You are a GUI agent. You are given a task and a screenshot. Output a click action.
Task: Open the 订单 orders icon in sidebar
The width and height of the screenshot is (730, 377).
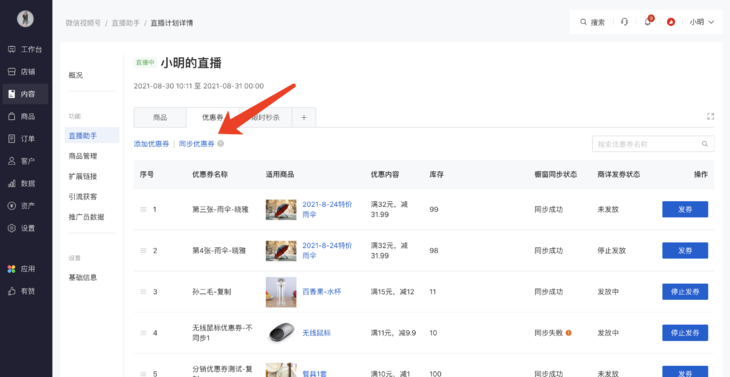pyautogui.click(x=12, y=139)
